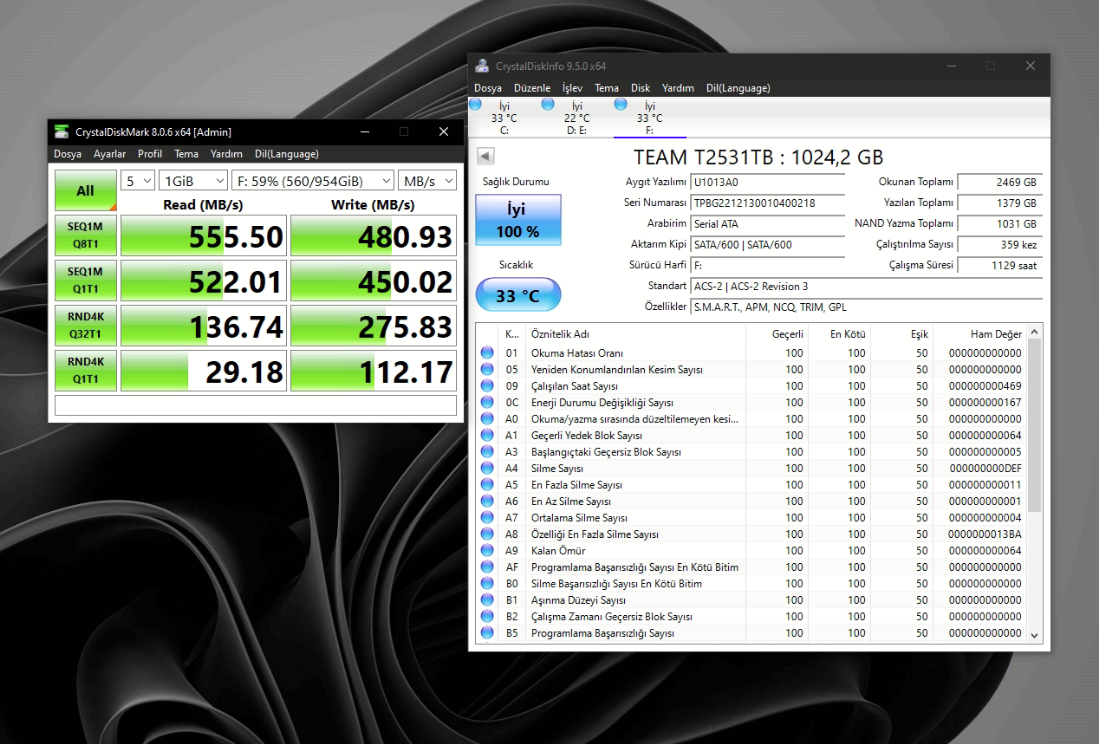Expand the F: 59% drive selection dropdown
1099x744 pixels.
(x=312, y=181)
